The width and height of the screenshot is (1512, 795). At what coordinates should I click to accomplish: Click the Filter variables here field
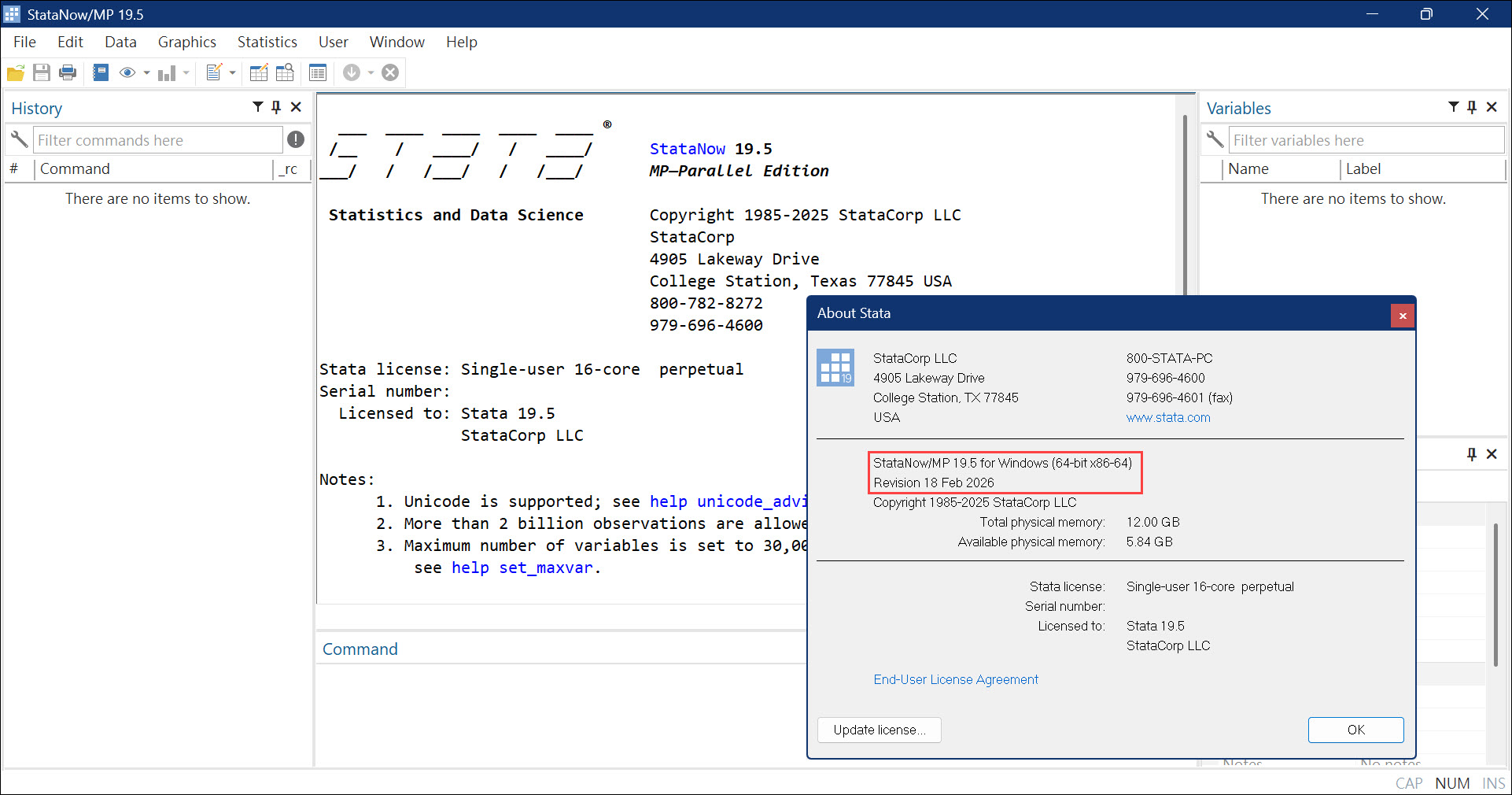[1366, 140]
